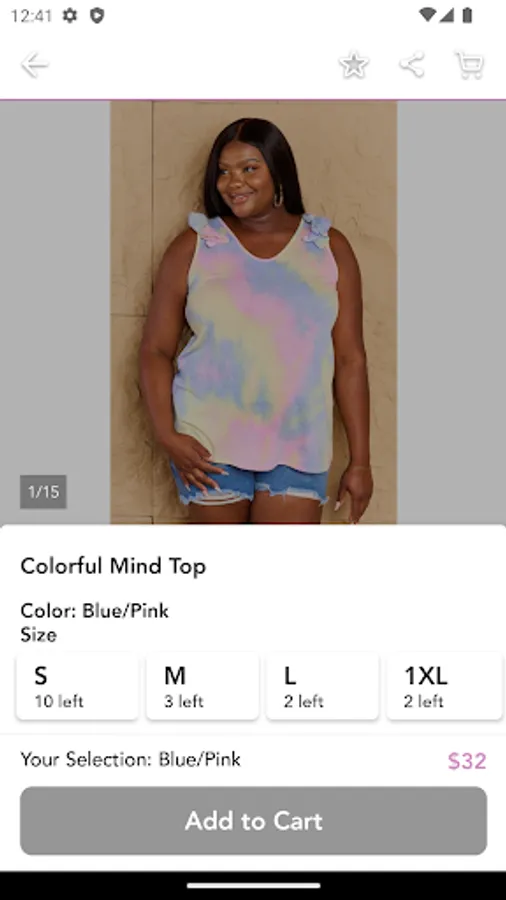Favorite this top with the star icon
Screen dimensions: 506x900
pyautogui.click(x=354, y=65)
